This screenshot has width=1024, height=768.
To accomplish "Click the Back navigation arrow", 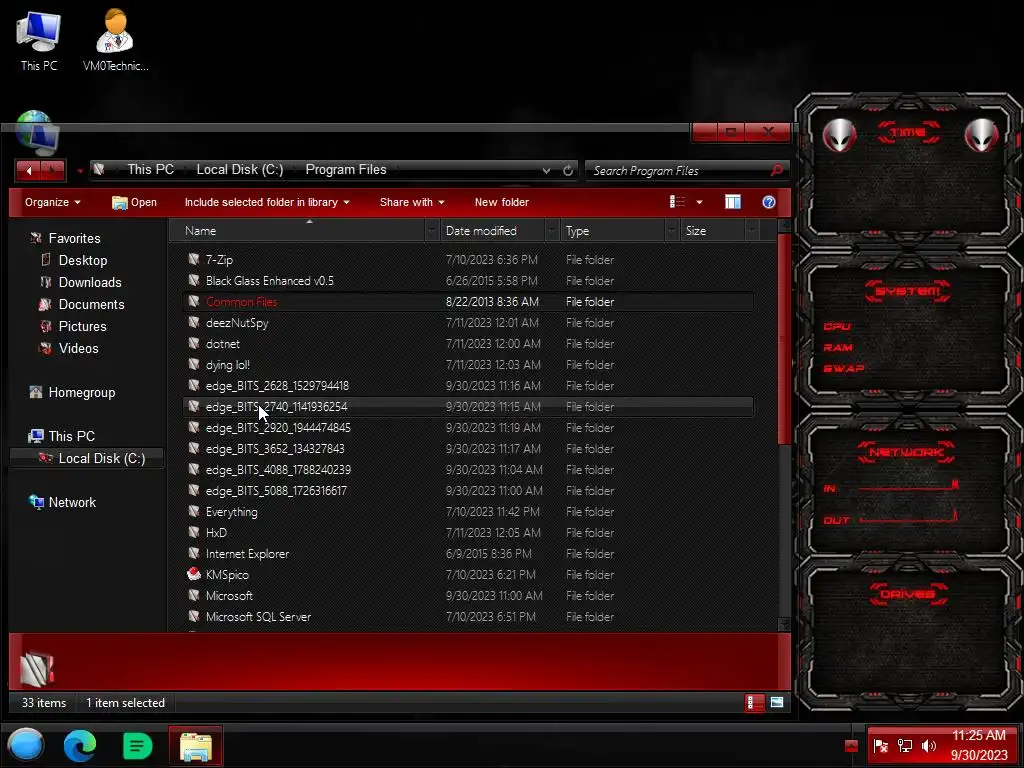I will (x=28, y=170).
